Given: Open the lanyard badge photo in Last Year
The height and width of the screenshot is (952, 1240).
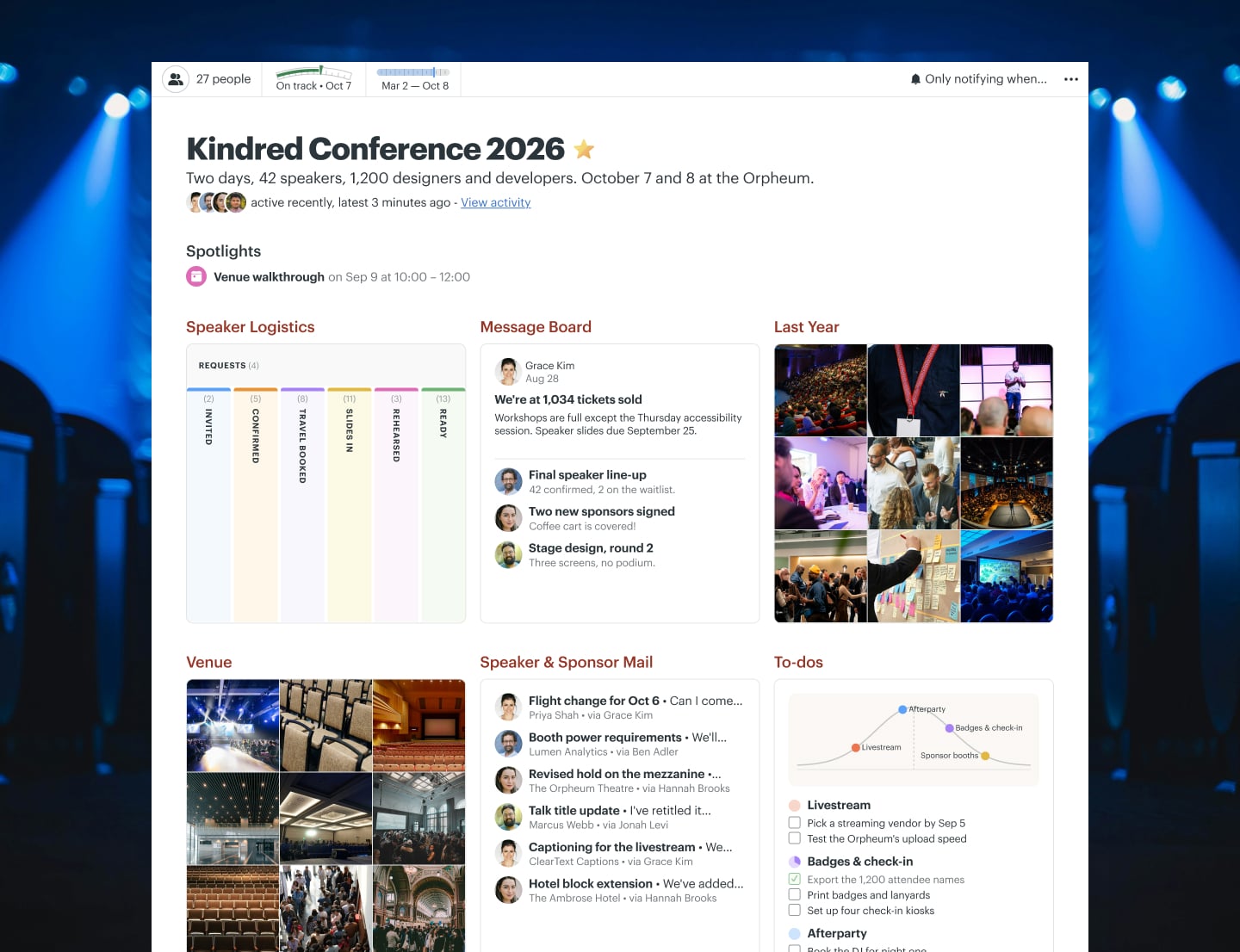Looking at the screenshot, I should coord(914,390).
